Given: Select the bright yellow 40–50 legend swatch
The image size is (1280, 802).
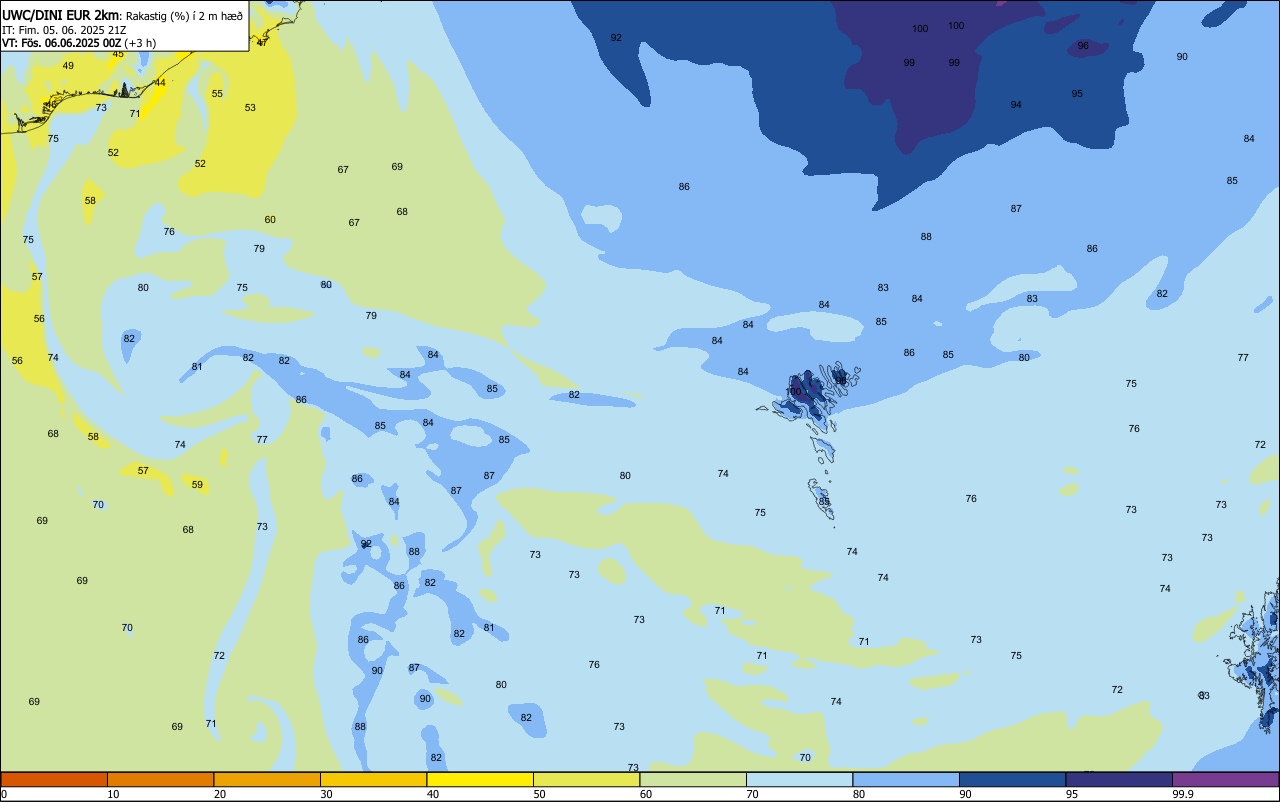Looking at the screenshot, I should coord(480,779).
